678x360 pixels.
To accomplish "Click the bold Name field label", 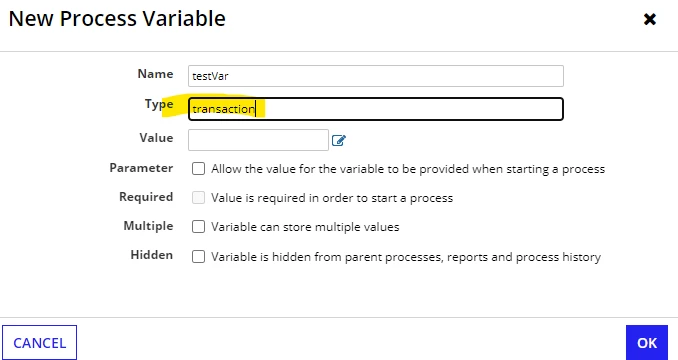I will (x=155, y=74).
